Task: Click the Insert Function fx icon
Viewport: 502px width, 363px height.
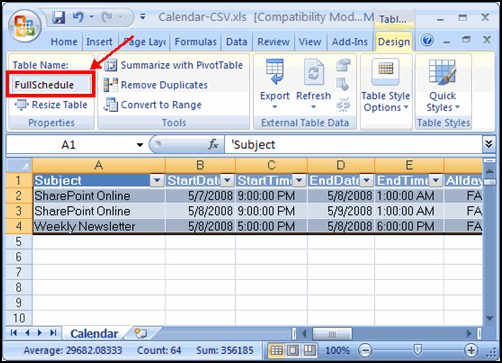Action: point(213,144)
